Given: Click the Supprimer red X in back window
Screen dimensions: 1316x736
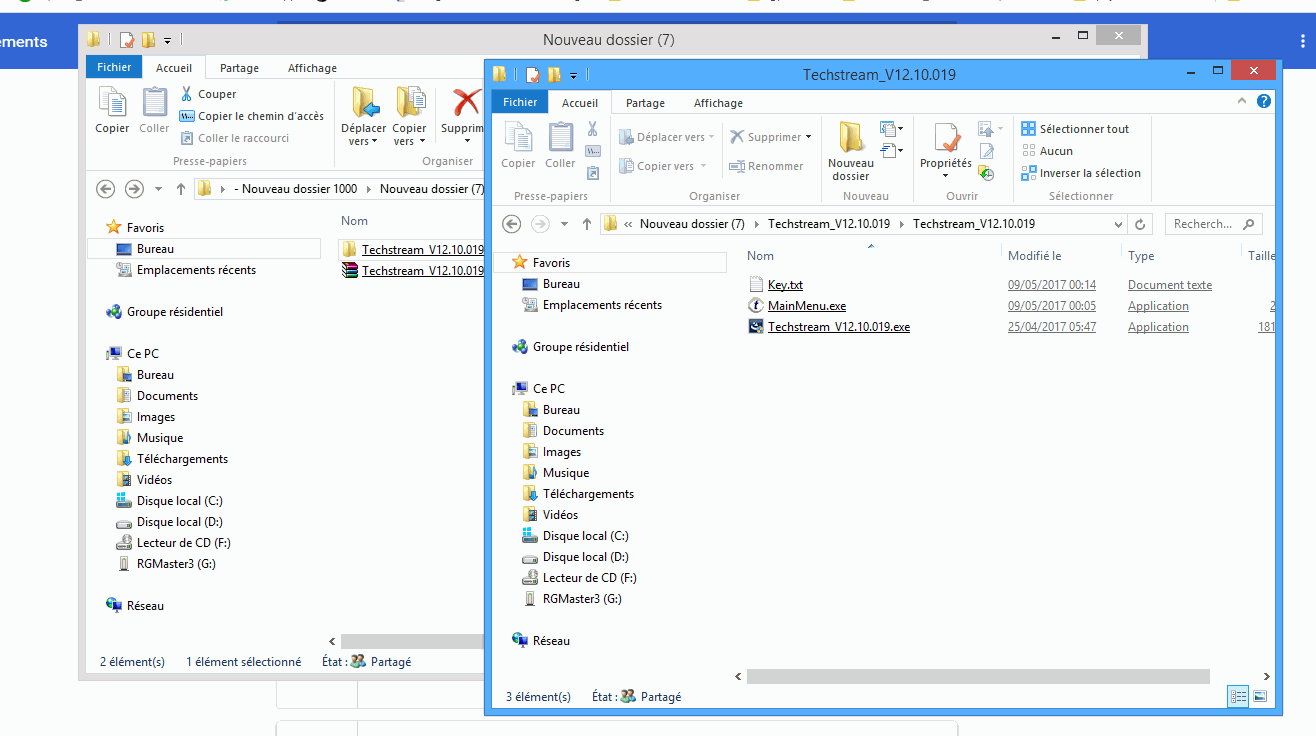Looking at the screenshot, I should [x=466, y=102].
